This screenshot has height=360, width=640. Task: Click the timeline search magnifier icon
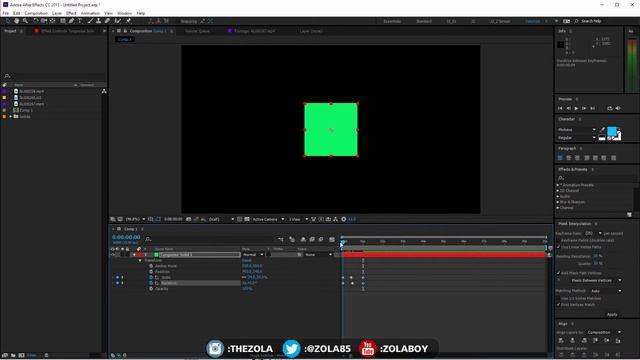148,239
